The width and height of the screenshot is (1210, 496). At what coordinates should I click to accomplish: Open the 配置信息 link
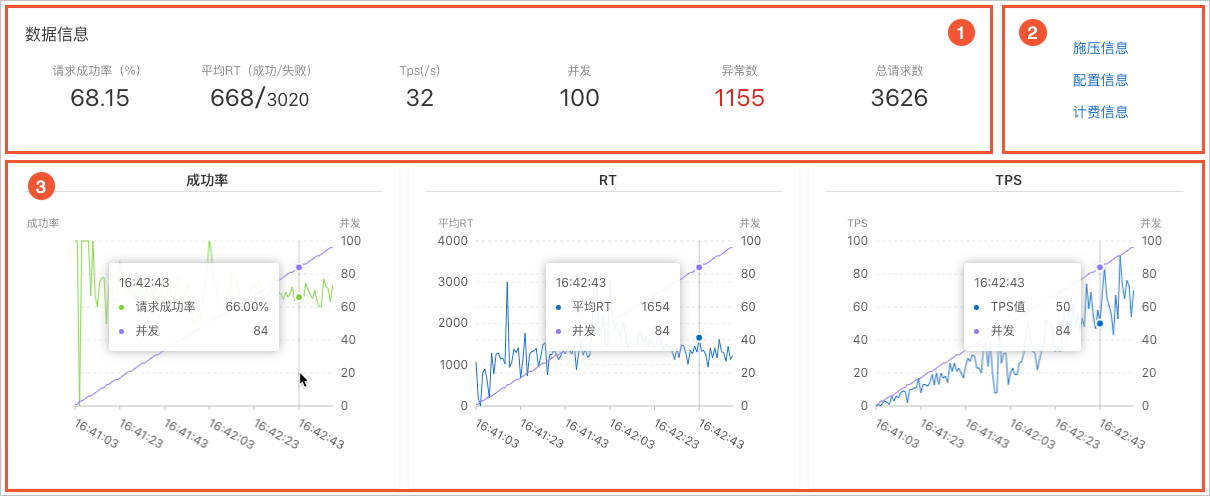click(1100, 80)
